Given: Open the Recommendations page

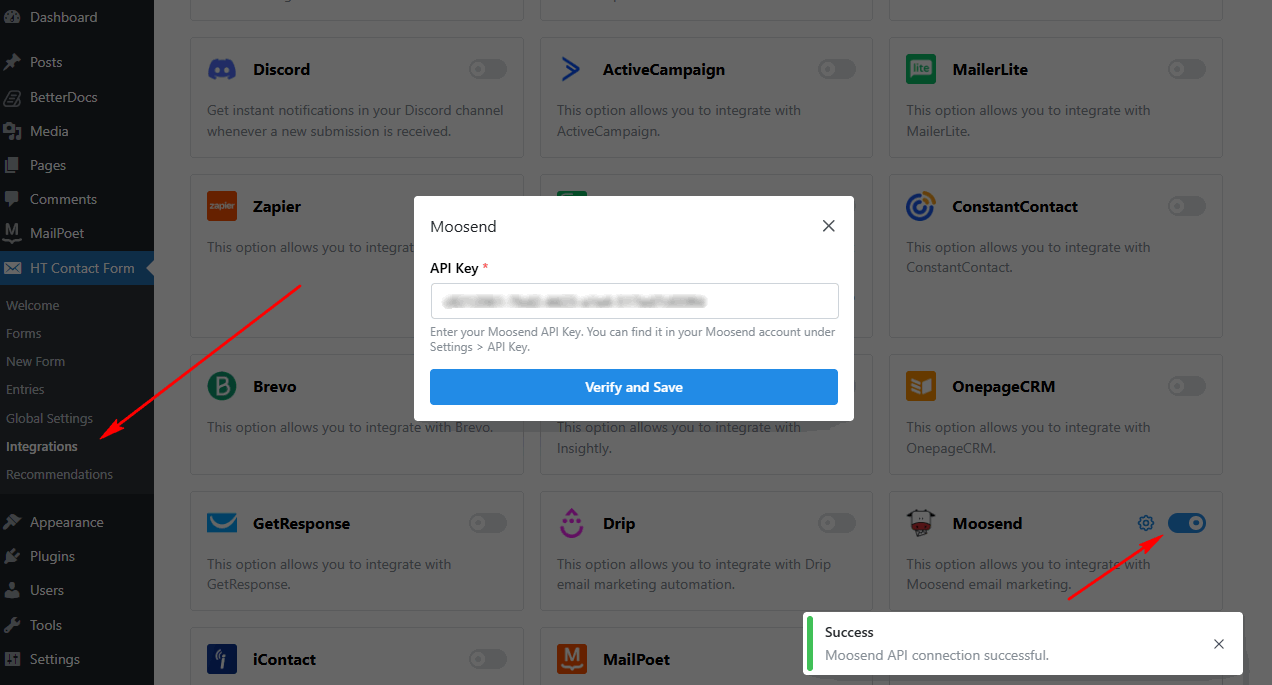Looking at the screenshot, I should pos(60,474).
